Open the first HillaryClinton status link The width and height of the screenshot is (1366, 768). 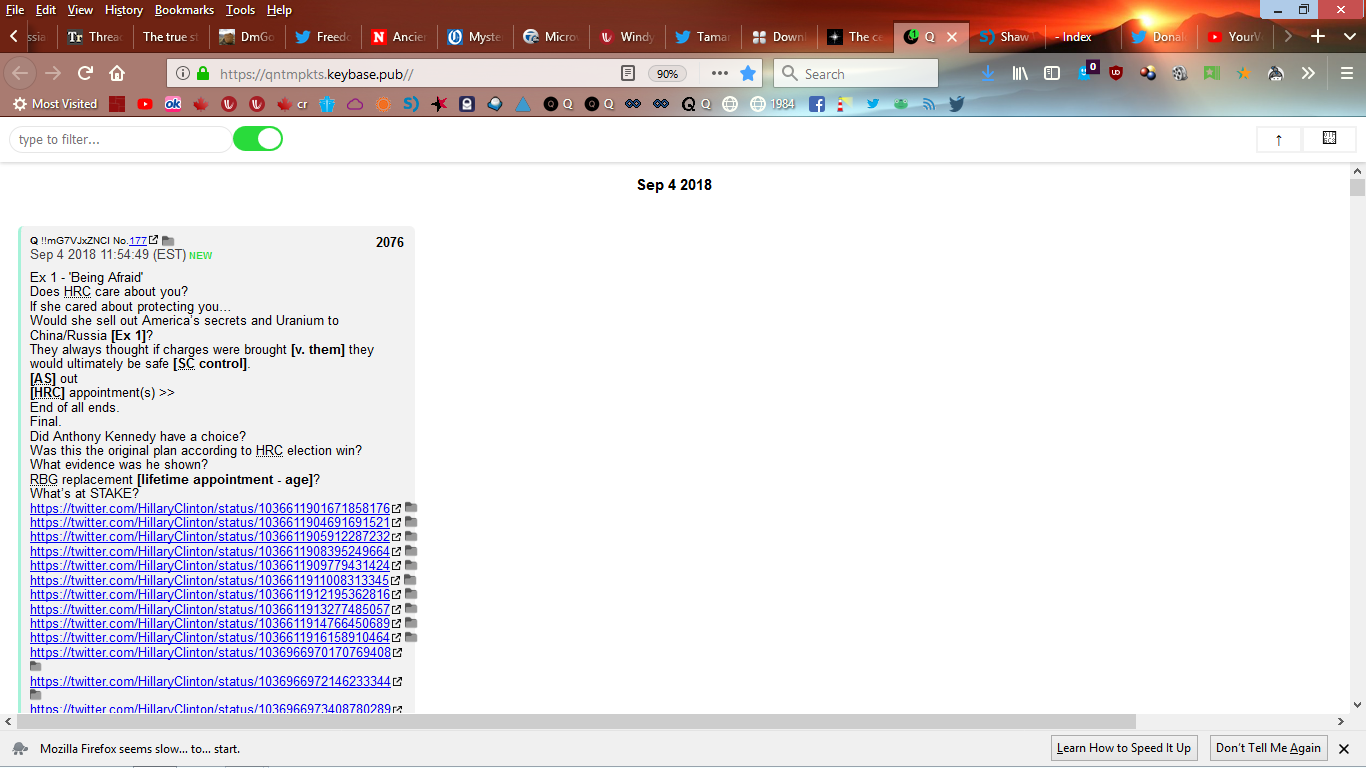coord(210,508)
